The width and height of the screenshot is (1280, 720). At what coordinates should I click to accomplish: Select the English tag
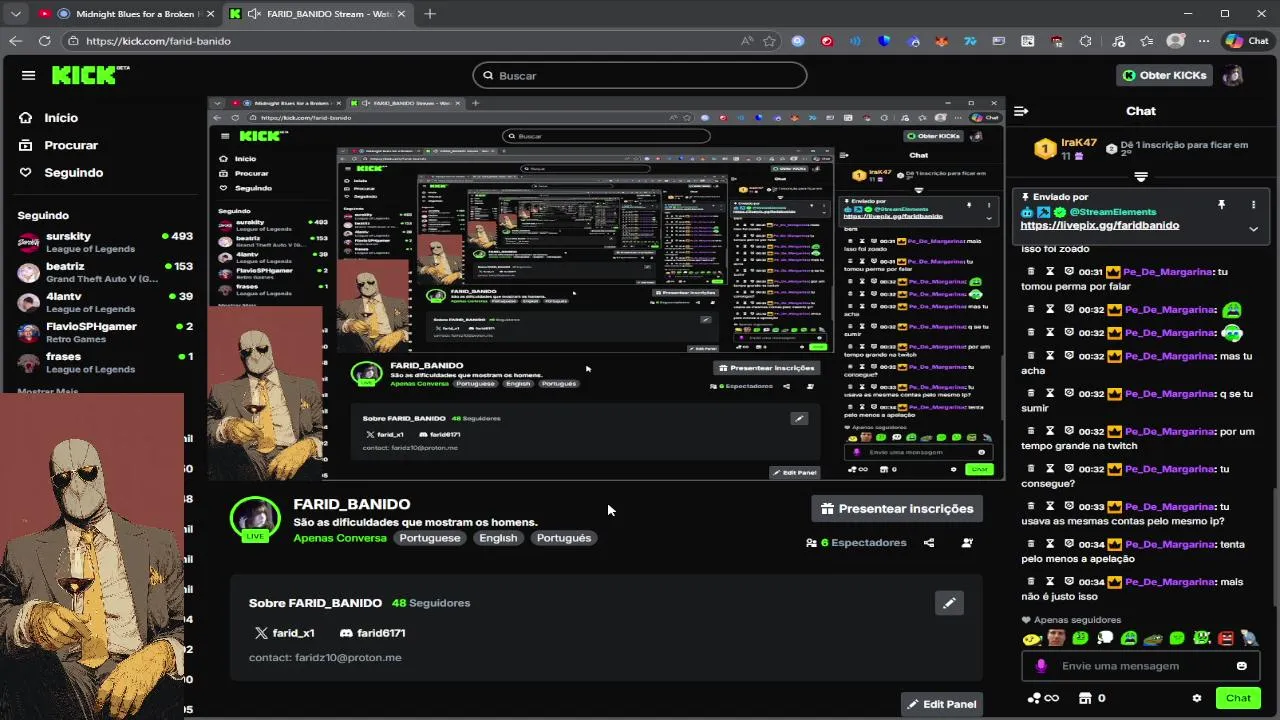pos(498,538)
